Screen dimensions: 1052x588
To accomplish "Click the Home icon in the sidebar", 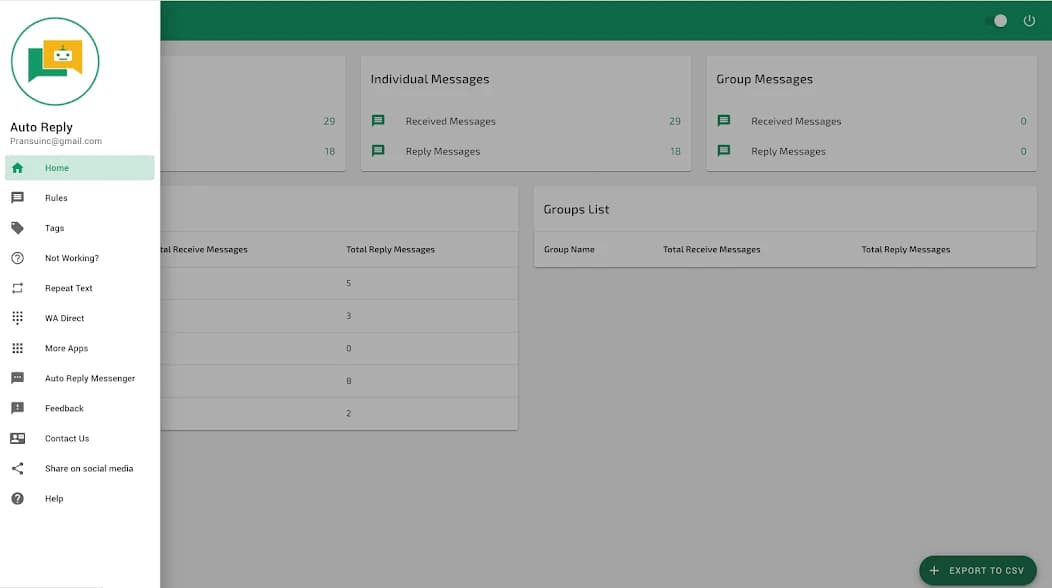I will [x=17, y=168].
